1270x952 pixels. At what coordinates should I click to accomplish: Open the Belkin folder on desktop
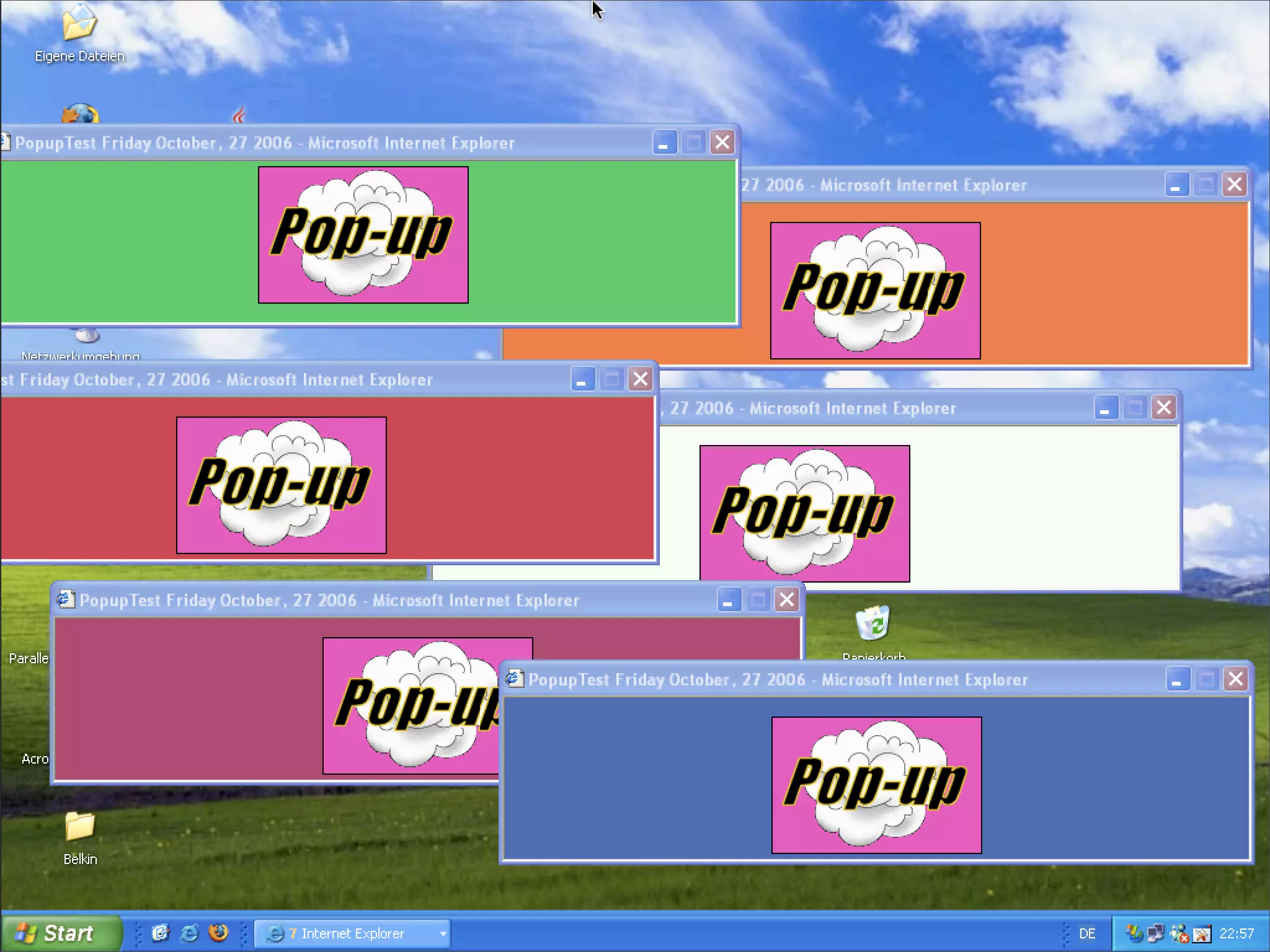click(80, 838)
